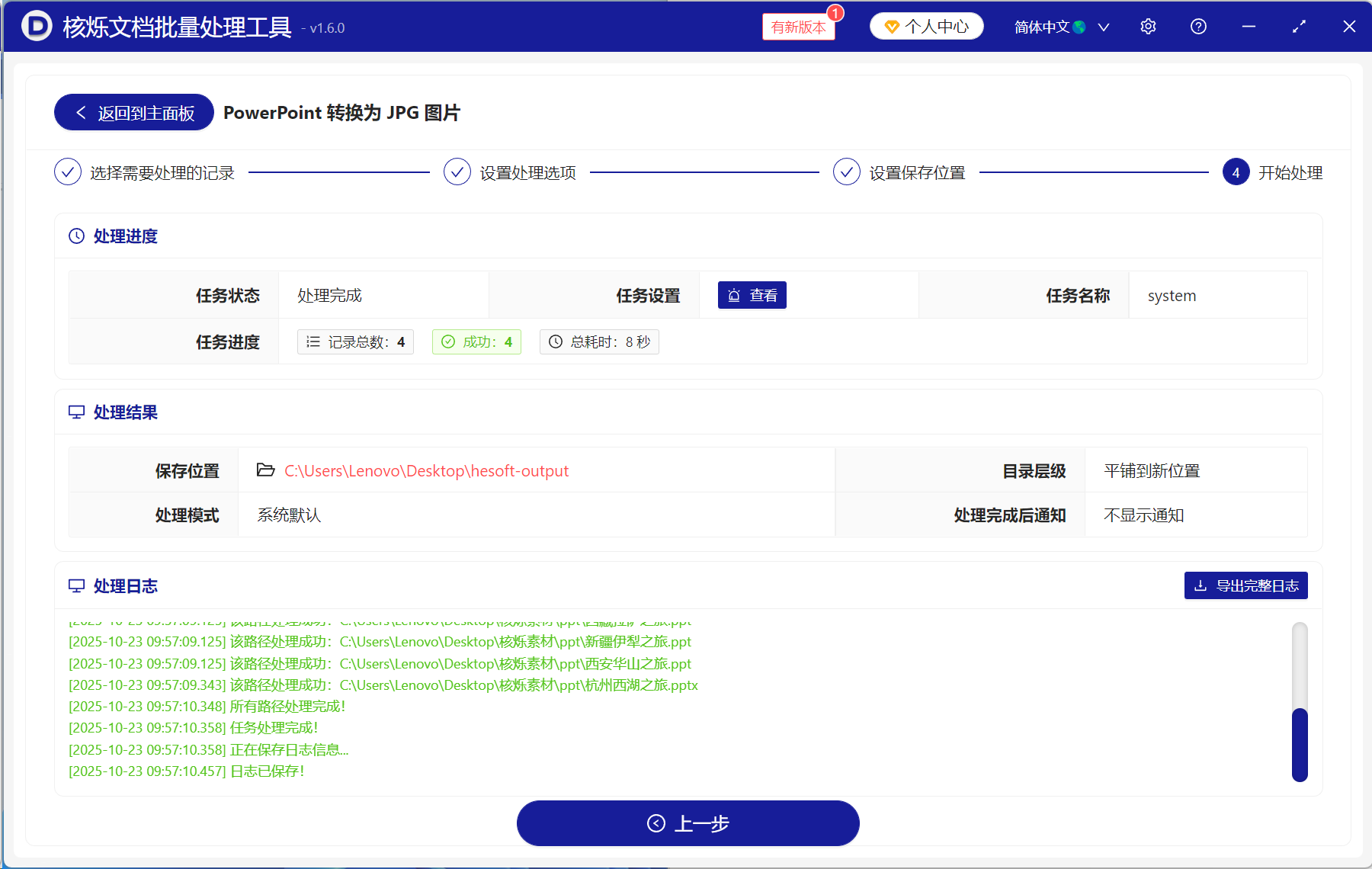Image resolution: width=1372 pixels, height=869 pixels.
Task: Click the log panel vertical scrollbar thumb
Action: coord(1300,745)
